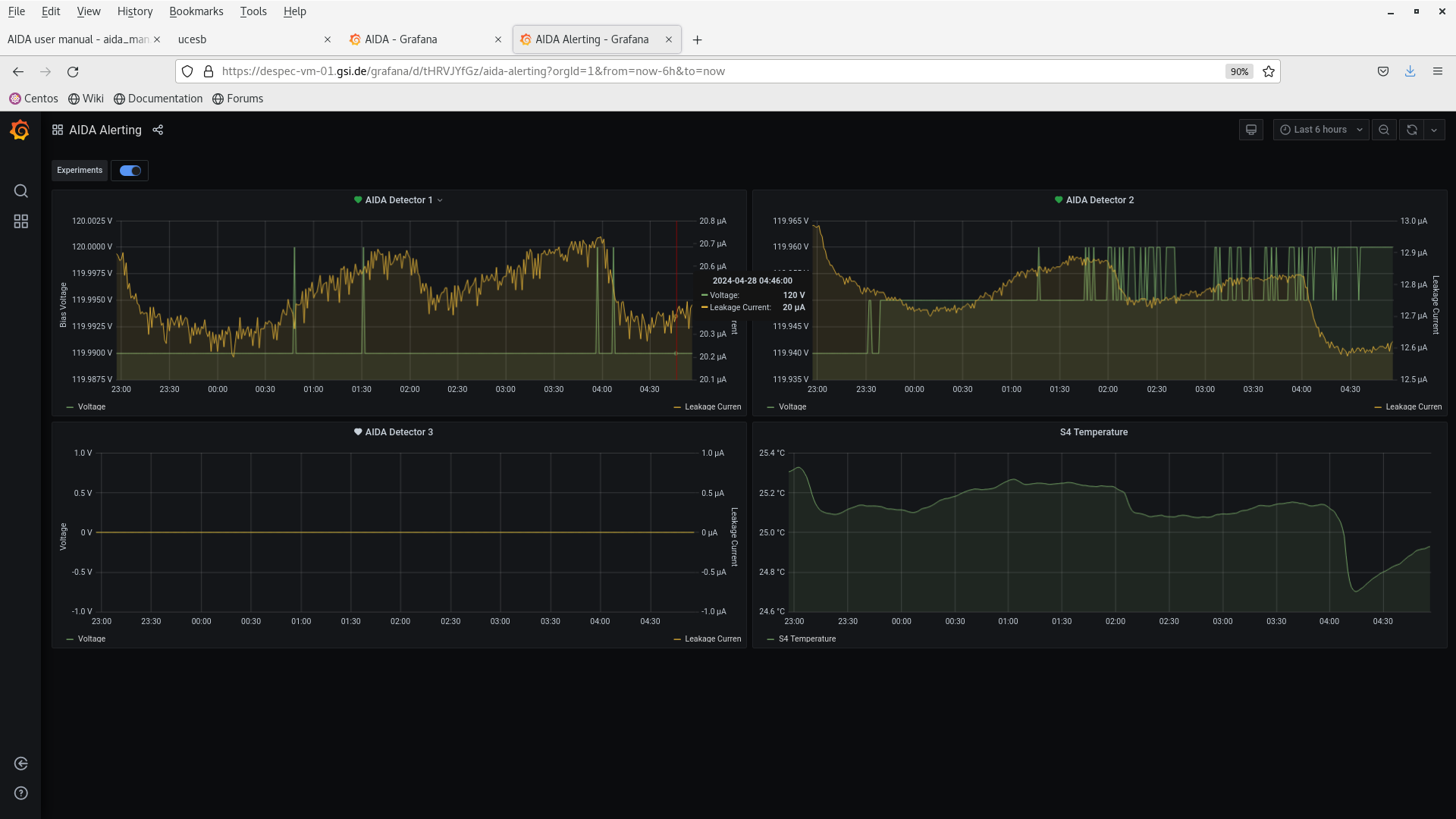Click the red cursor line in Detector 1 graph

pos(676,300)
